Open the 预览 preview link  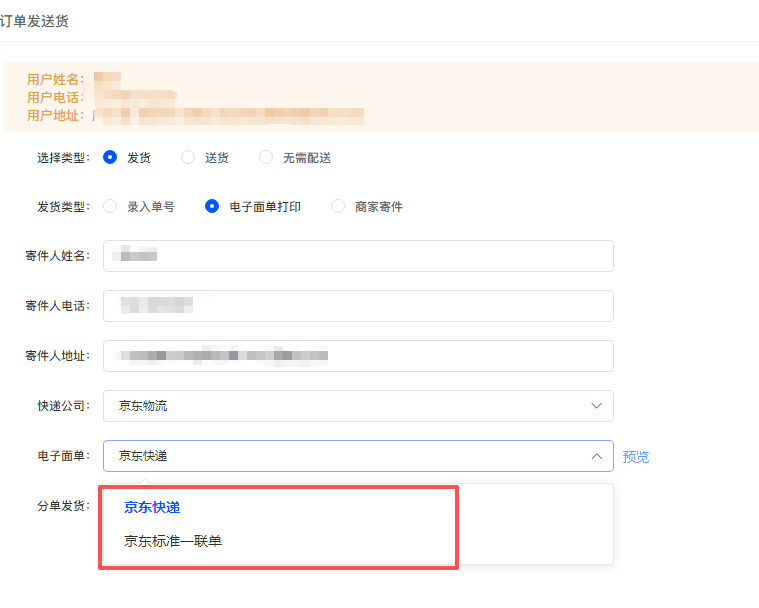pos(636,456)
